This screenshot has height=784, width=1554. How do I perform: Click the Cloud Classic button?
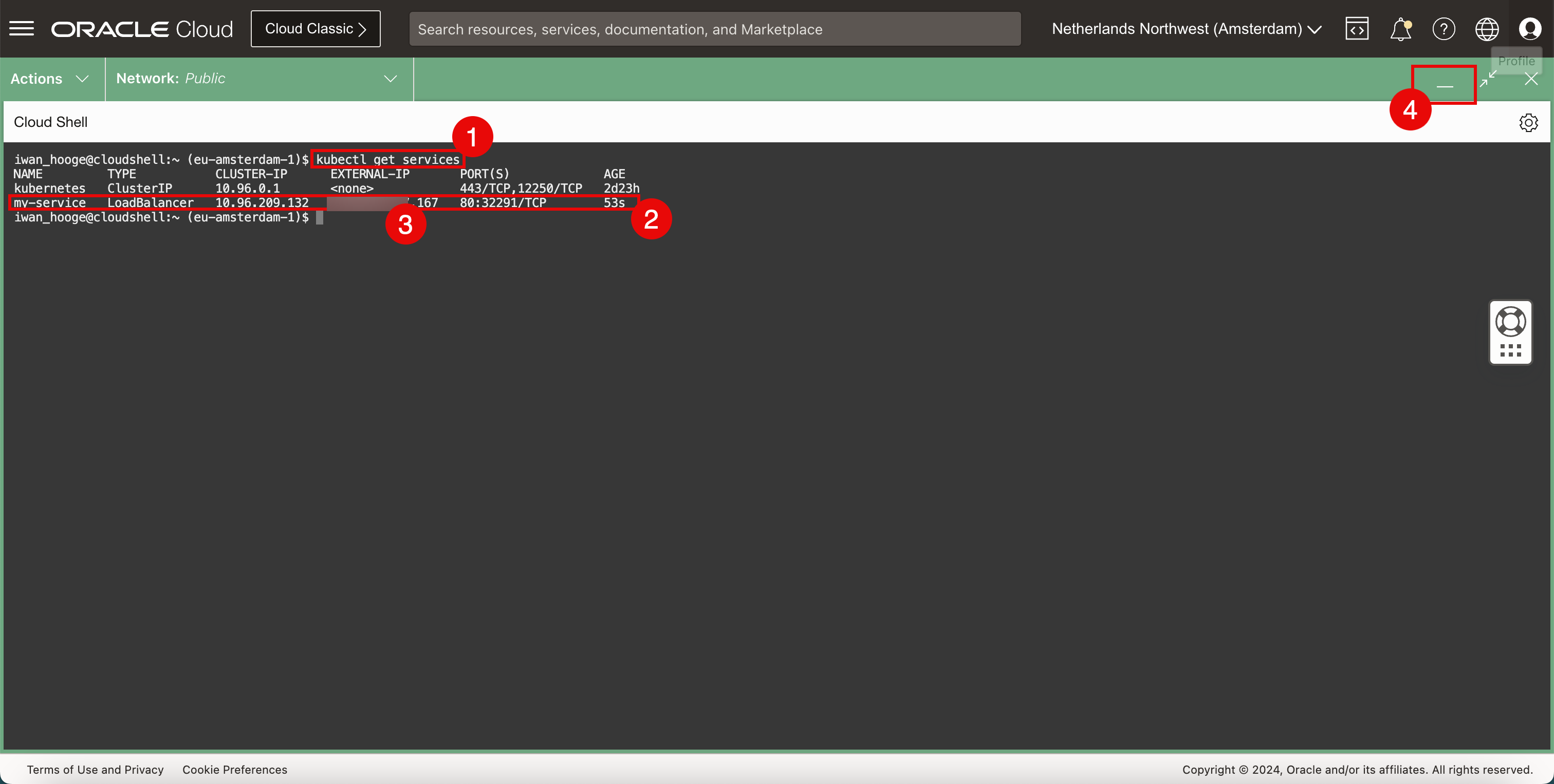coord(316,29)
